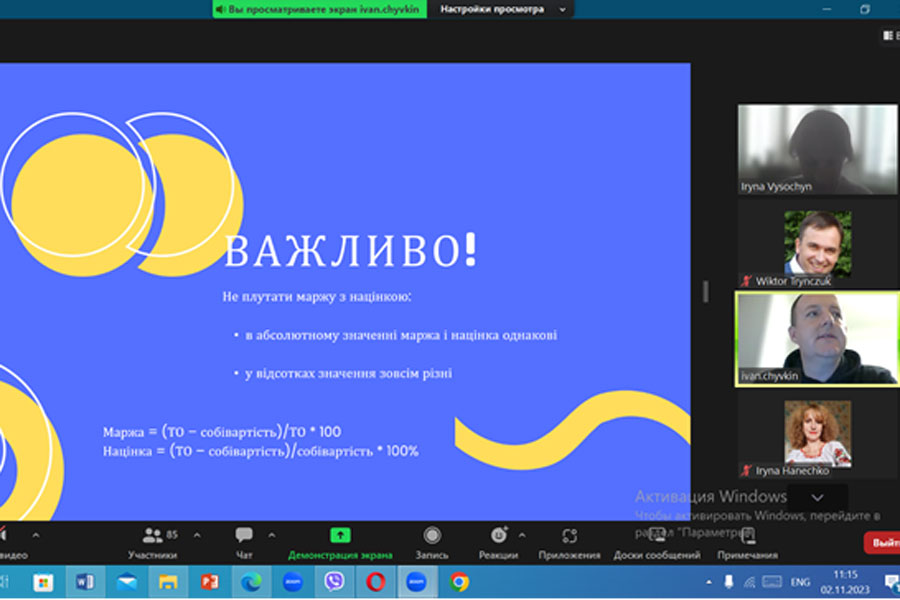Screen dimensions: 900x600
Task: Open the Участники participants panel
Action: (152, 543)
